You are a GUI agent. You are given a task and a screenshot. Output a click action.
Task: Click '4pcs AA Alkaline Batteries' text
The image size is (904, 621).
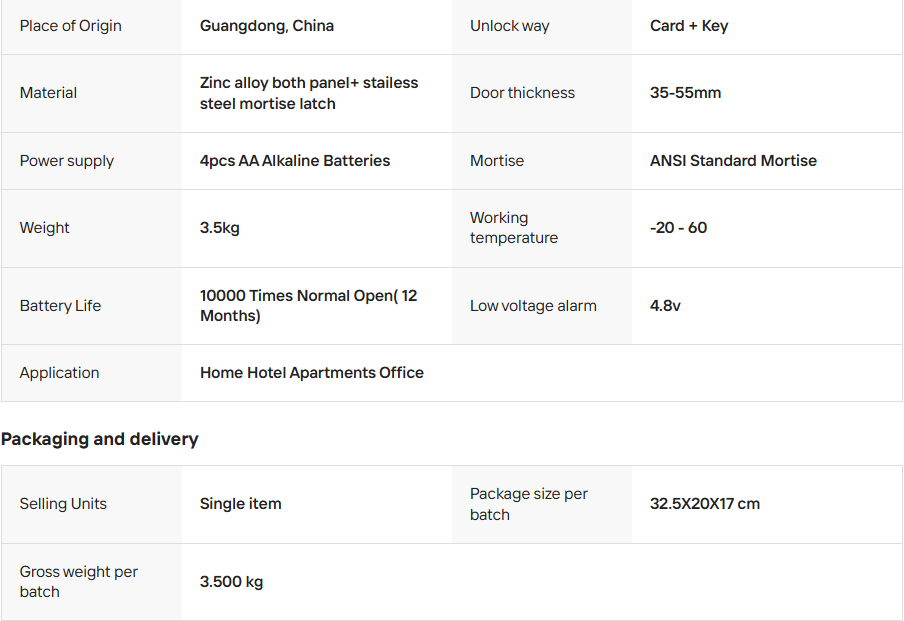point(295,161)
